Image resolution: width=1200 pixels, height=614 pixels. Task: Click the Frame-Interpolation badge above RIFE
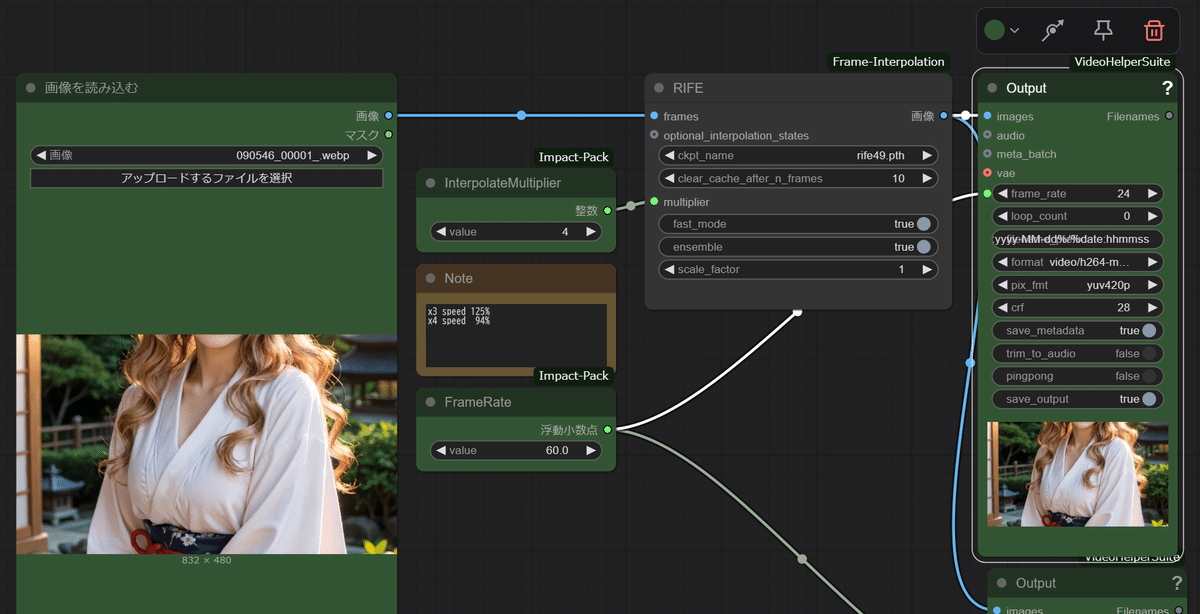click(888, 62)
